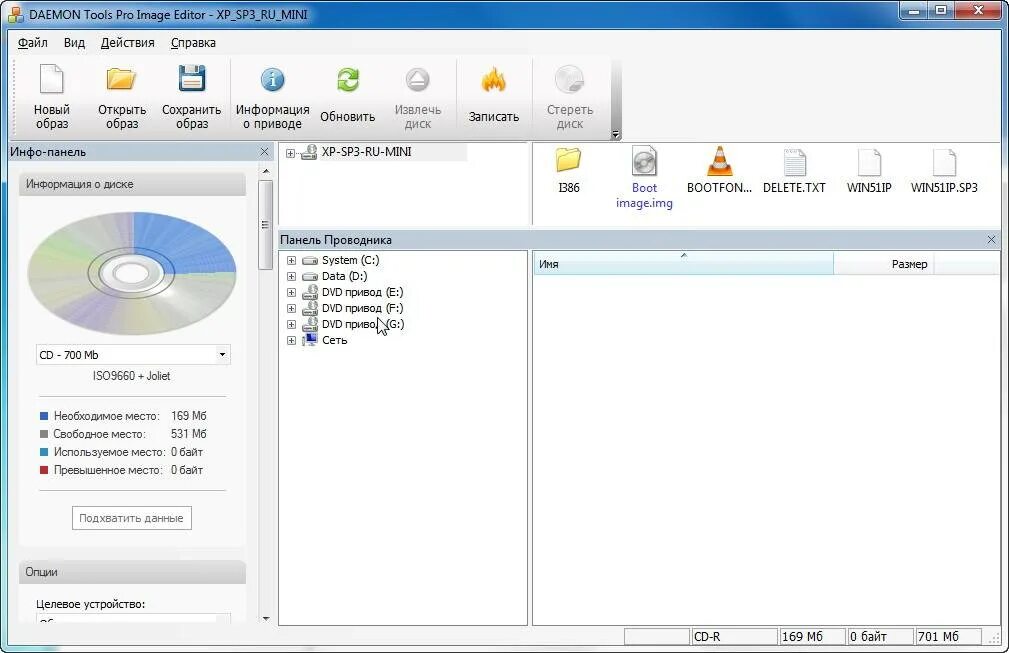This screenshot has height=653, width=1009.
Task: Click the Целевое устройство label
Action: click(x=91, y=604)
